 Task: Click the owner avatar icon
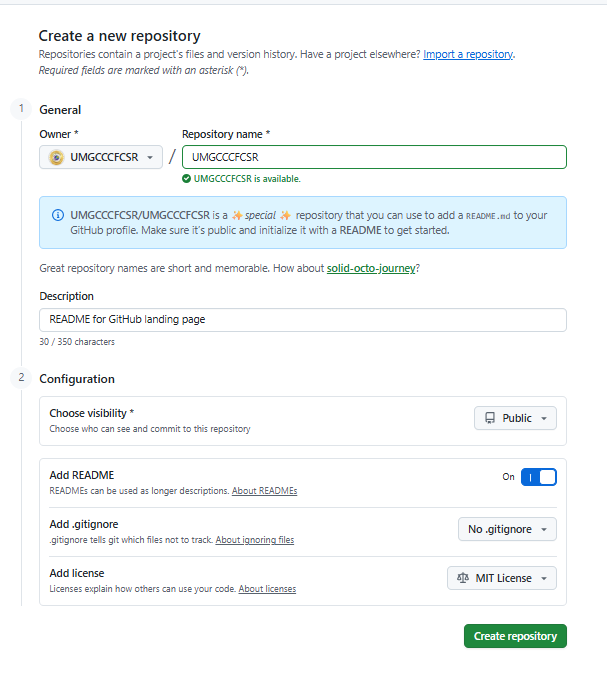pyautogui.click(x=57, y=157)
